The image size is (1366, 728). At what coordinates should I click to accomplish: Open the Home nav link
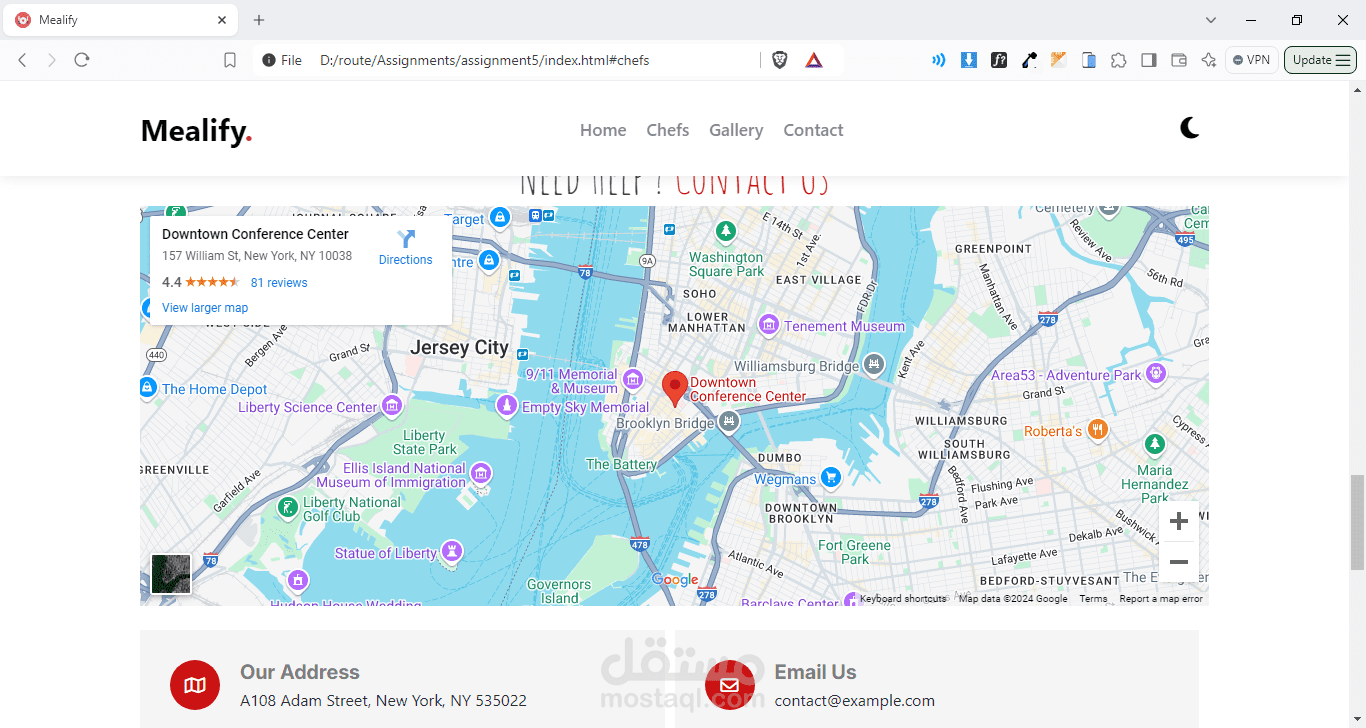[603, 130]
